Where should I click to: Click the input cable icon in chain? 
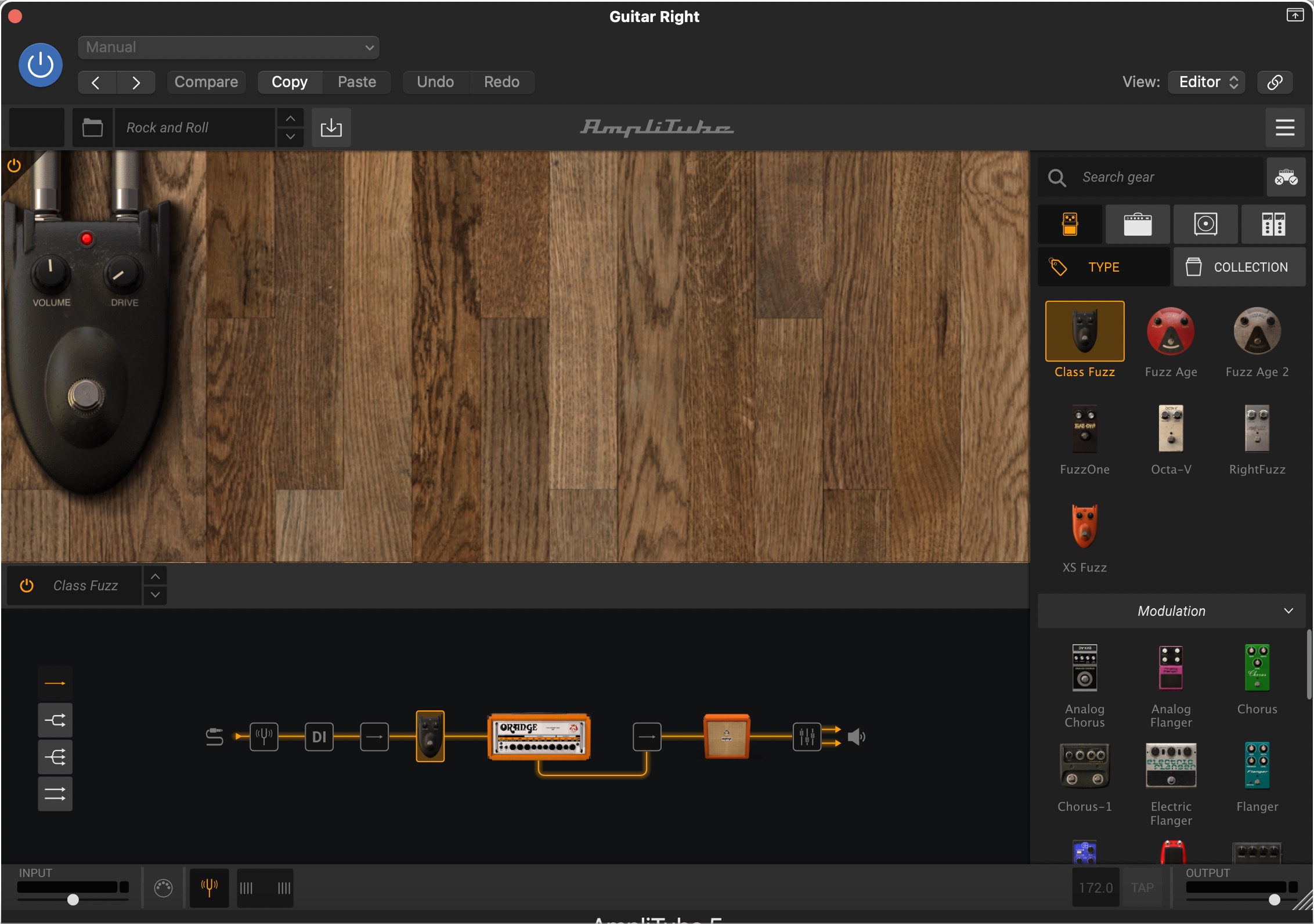pos(214,737)
